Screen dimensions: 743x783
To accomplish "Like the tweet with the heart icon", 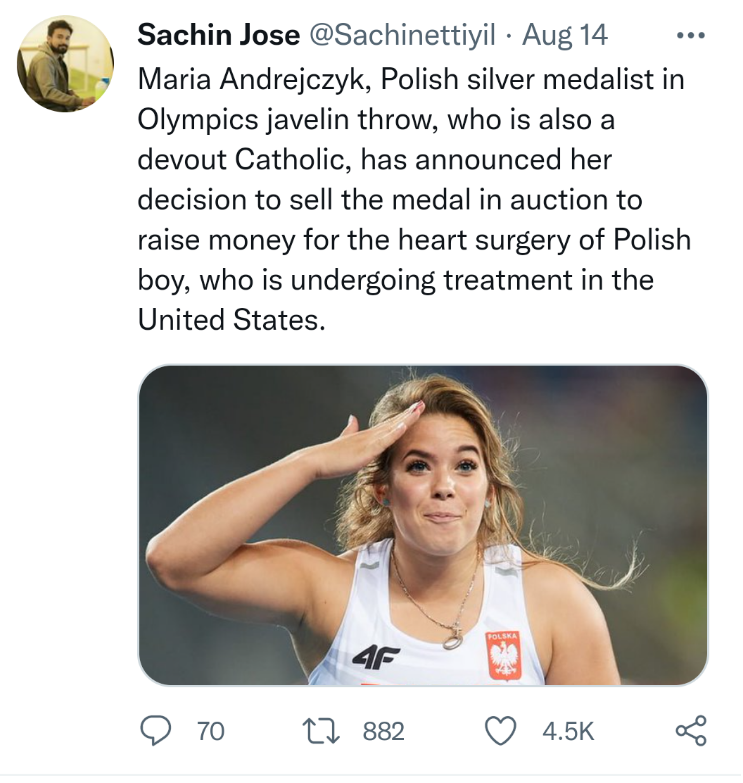I will tap(500, 731).
